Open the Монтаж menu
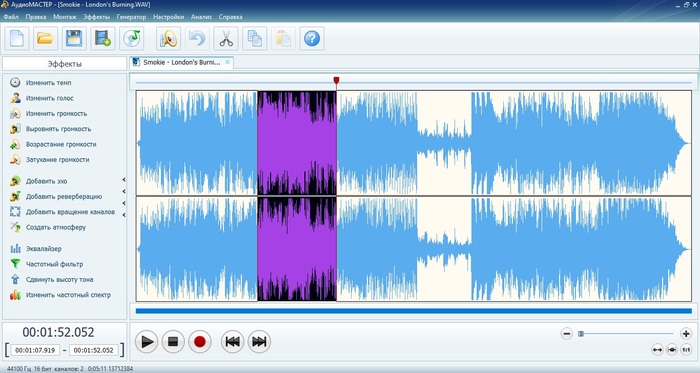 (x=65, y=17)
